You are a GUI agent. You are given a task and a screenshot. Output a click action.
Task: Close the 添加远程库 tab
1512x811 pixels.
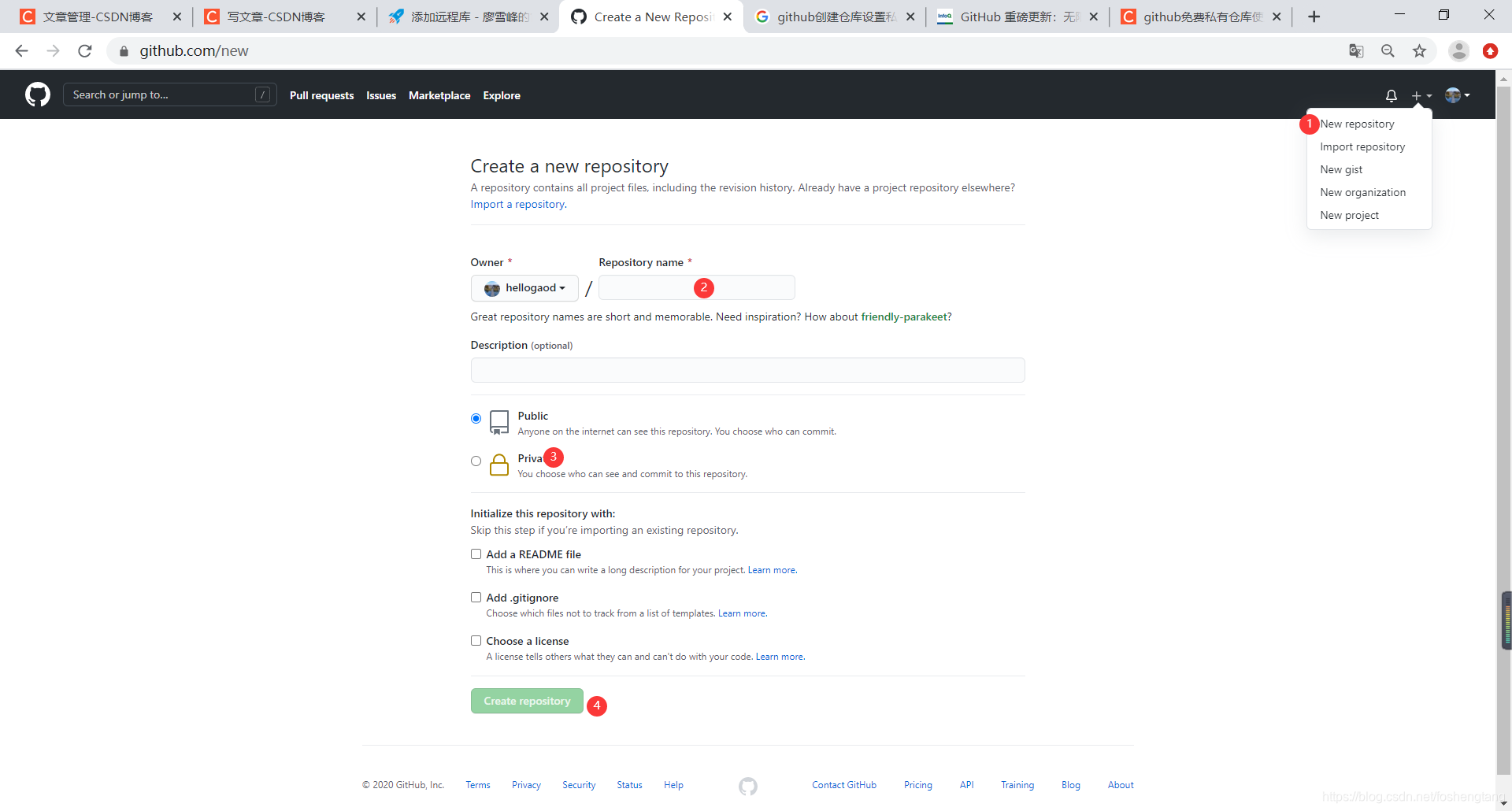pyautogui.click(x=544, y=17)
